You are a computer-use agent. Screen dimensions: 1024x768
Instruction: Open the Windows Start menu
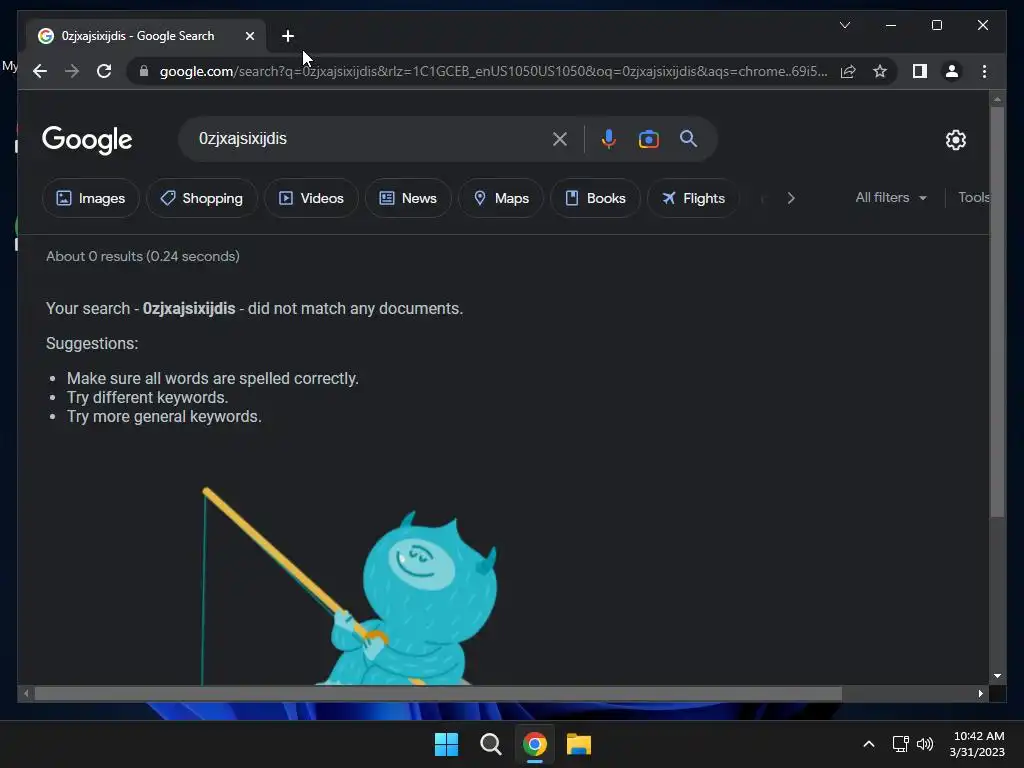tap(447, 744)
